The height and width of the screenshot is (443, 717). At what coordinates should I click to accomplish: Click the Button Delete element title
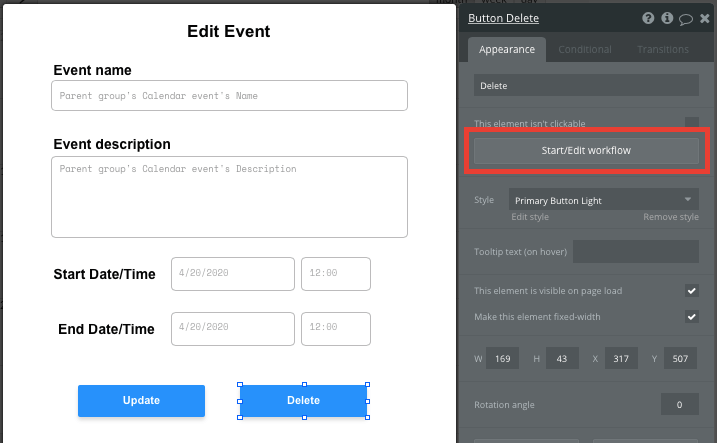[x=503, y=18]
